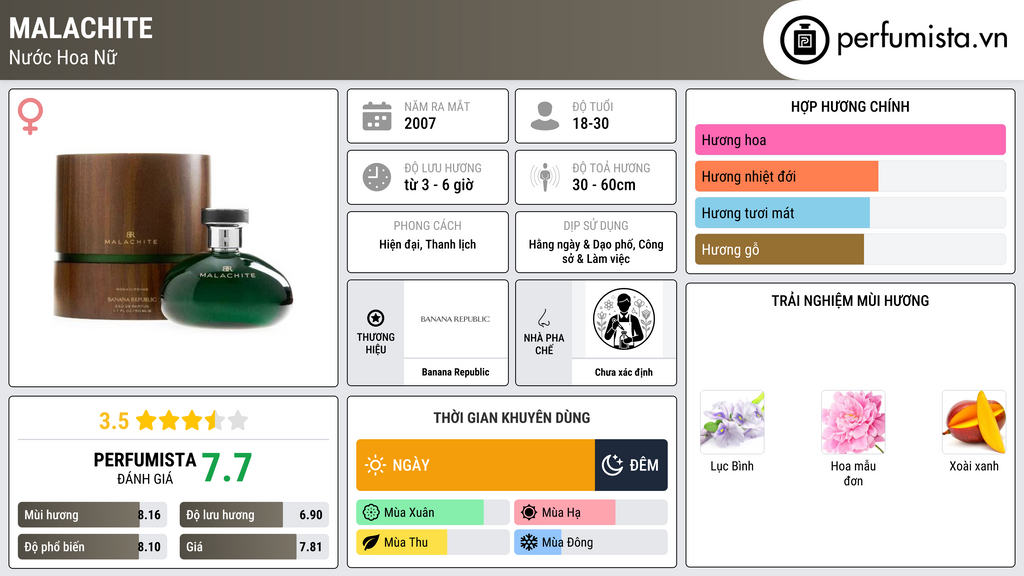Click the nose icon above Nhà pha chế
Viewport: 1024px width, 576px height.
(543, 318)
